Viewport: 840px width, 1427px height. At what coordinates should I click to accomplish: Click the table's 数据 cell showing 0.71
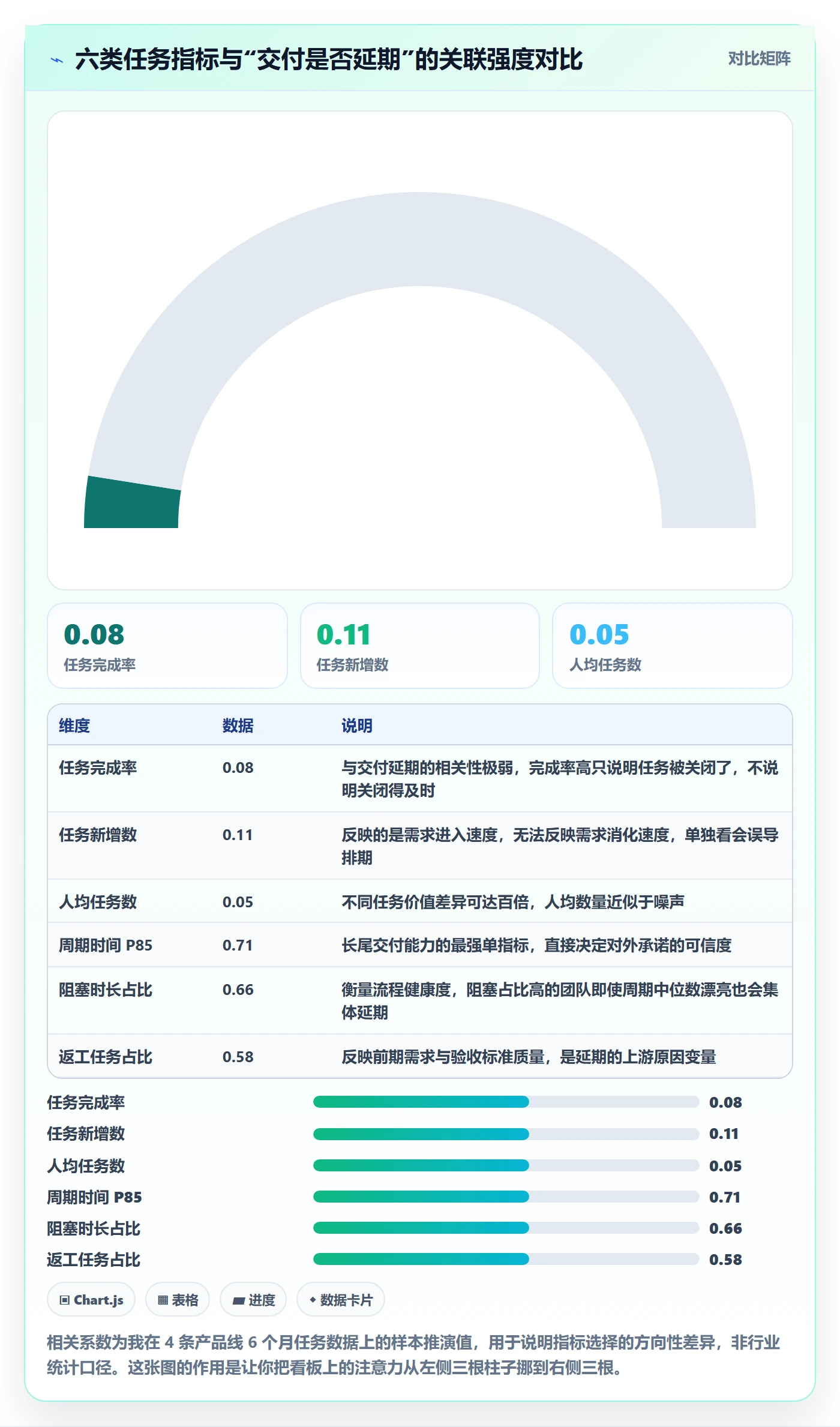pyautogui.click(x=238, y=945)
